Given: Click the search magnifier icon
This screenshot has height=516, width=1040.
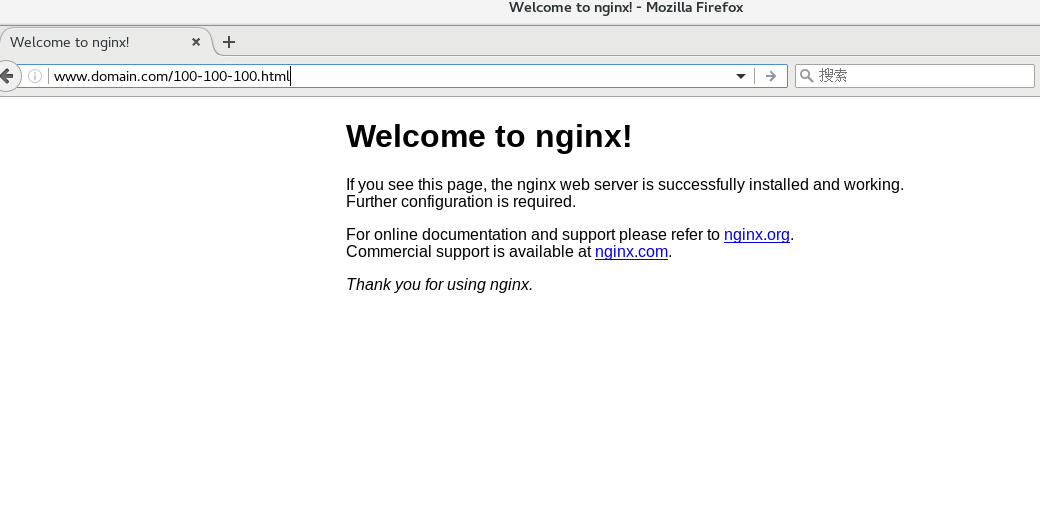Looking at the screenshot, I should coord(807,76).
